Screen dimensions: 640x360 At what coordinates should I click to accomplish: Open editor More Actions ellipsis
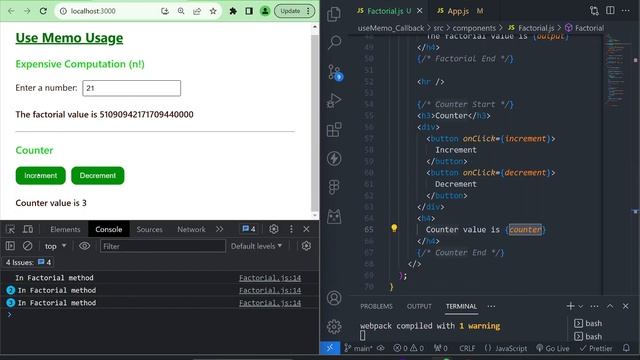[x=625, y=11]
